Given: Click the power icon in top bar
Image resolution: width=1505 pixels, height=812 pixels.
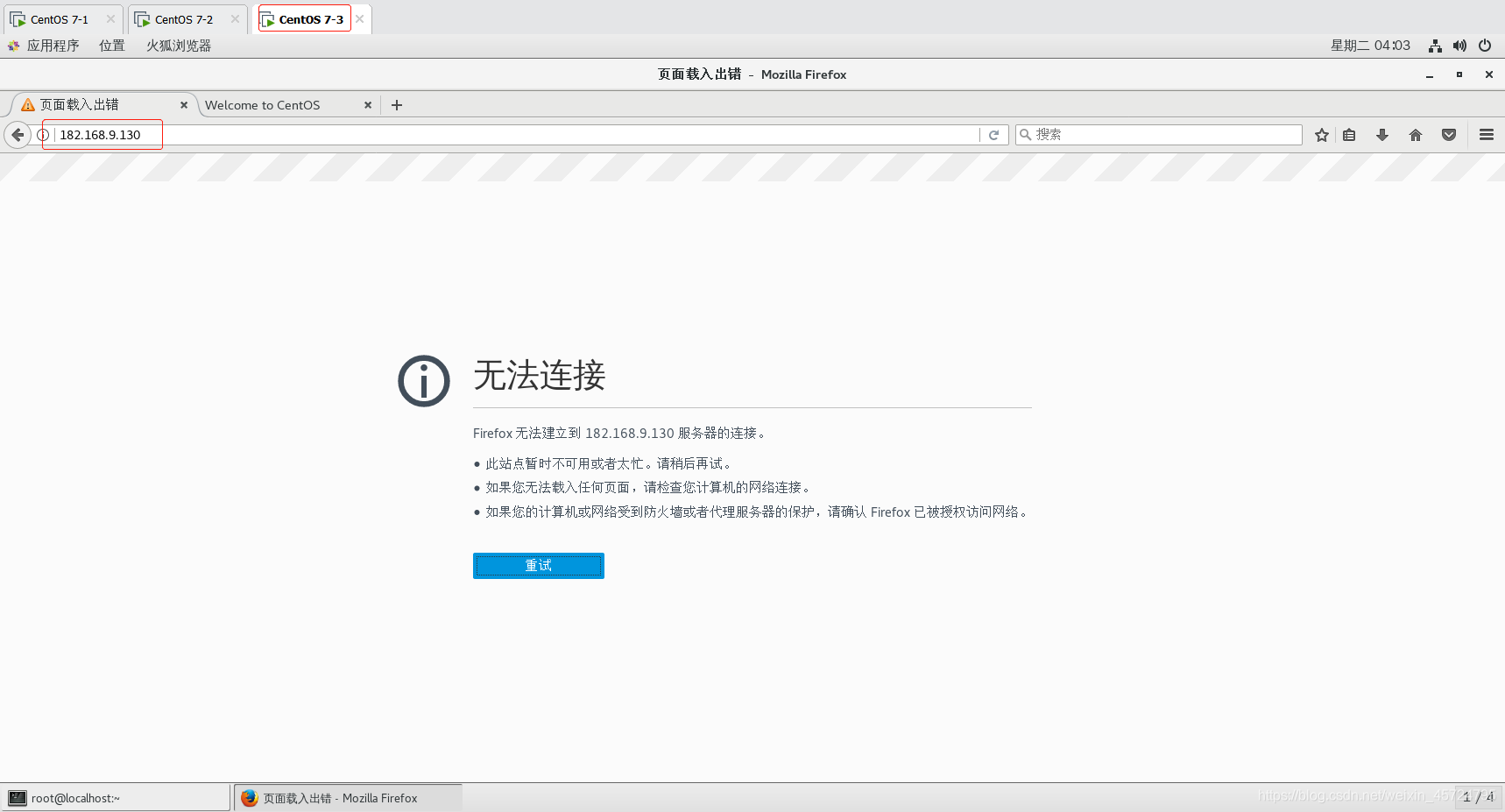Looking at the screenshot, I should point(1485,46).
